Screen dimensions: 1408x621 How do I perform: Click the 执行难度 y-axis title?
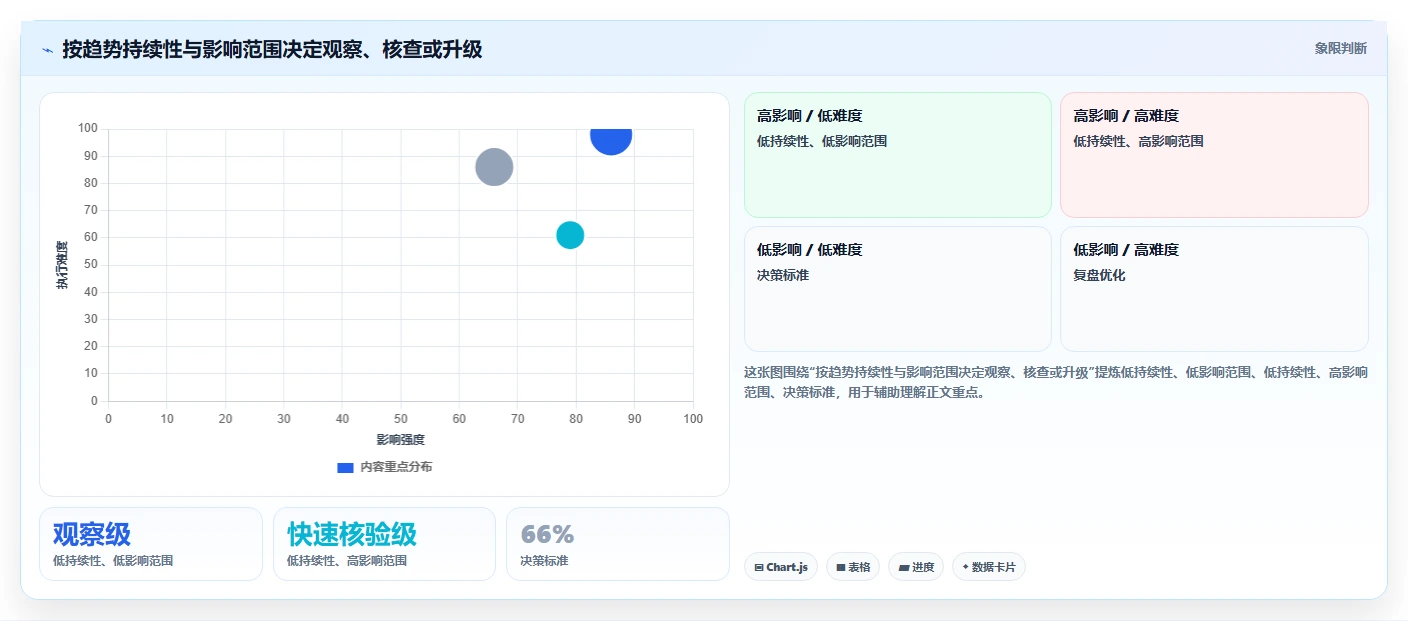[x=62, y=265]
